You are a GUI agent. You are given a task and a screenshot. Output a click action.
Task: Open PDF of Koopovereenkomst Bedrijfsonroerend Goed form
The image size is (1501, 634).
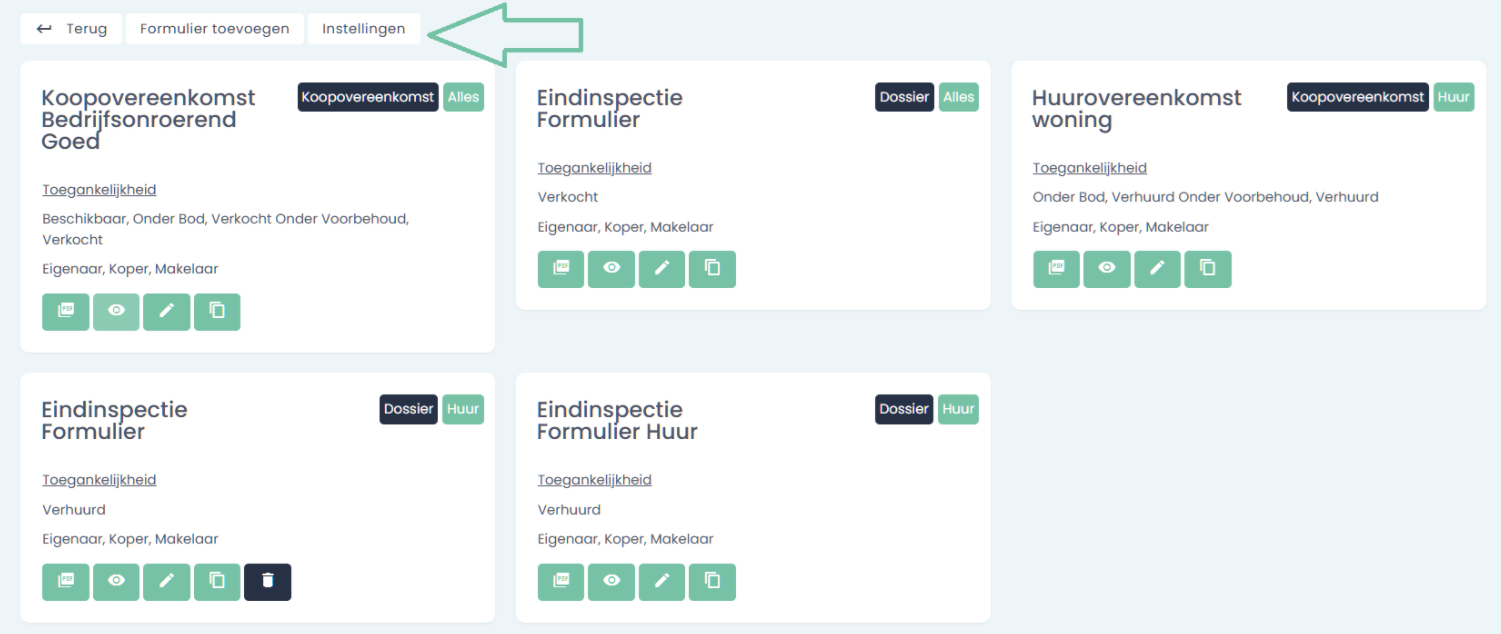point(66,311)
